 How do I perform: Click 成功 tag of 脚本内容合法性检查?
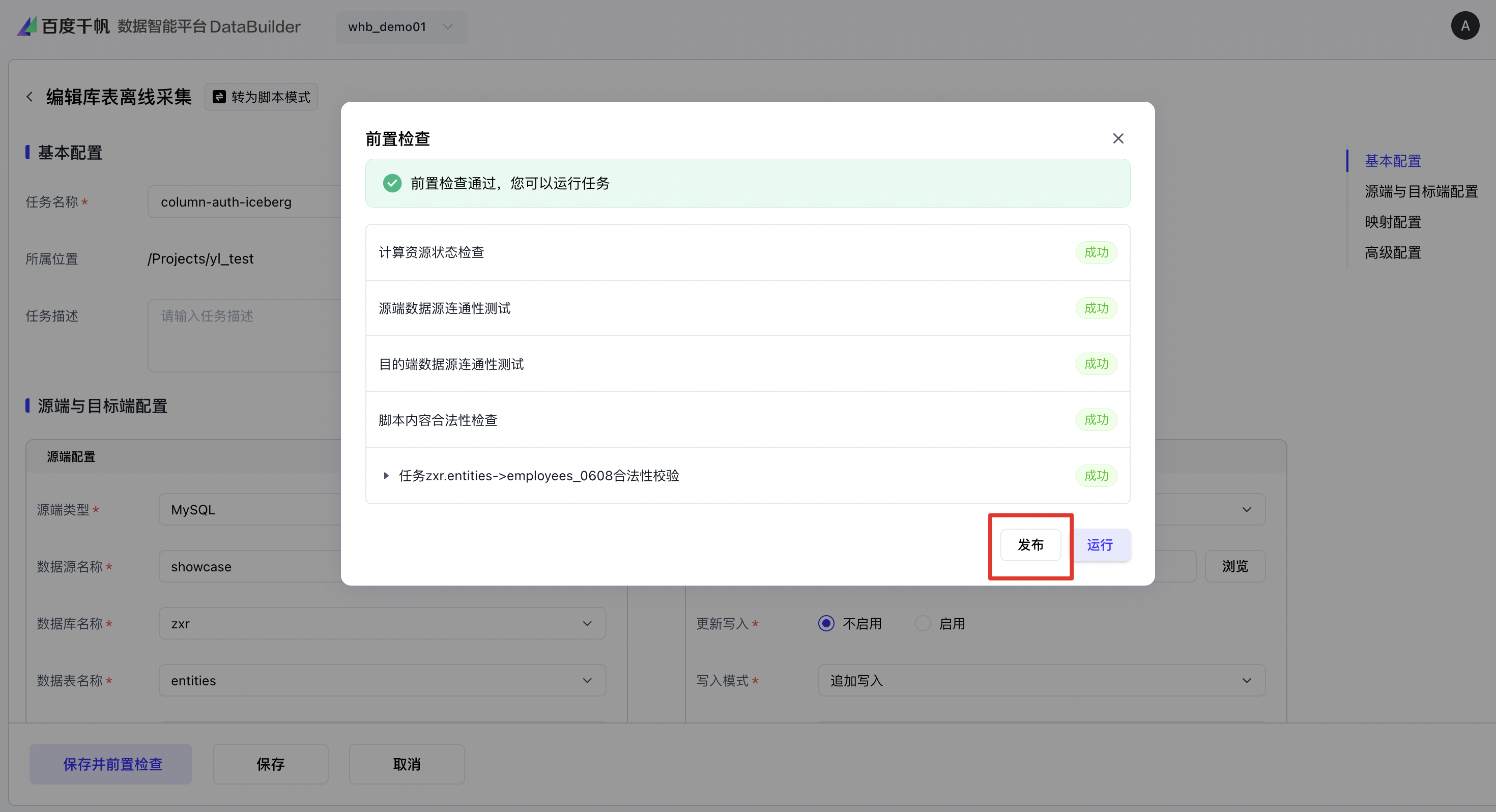pos(1096,419)
